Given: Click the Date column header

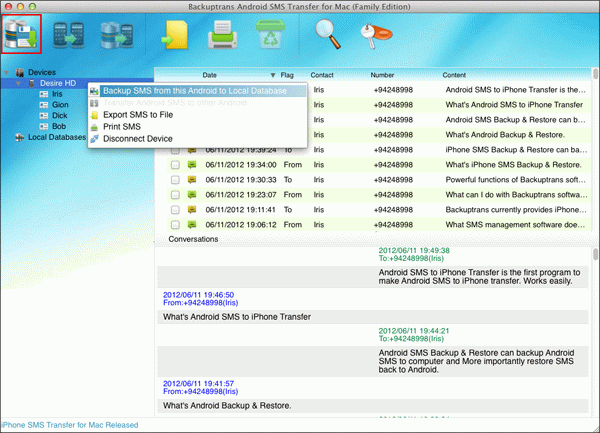Looking at the screenshot, I should [210, 75].
